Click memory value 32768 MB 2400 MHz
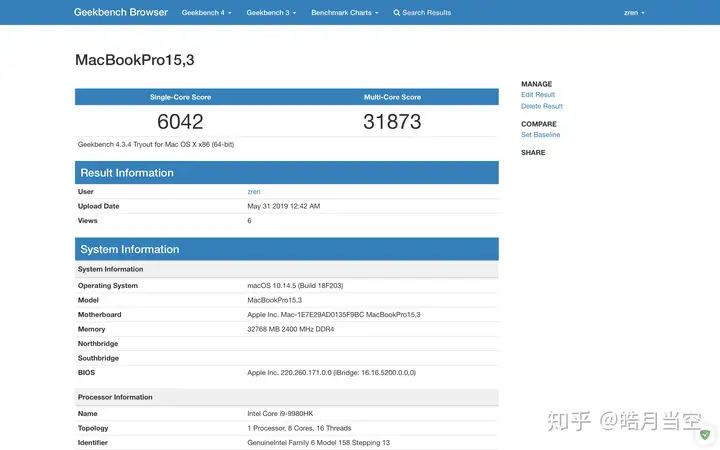Image resolution: width=720 pixels, height=450 pixels. pyautogui.click(x=290, y=329)
